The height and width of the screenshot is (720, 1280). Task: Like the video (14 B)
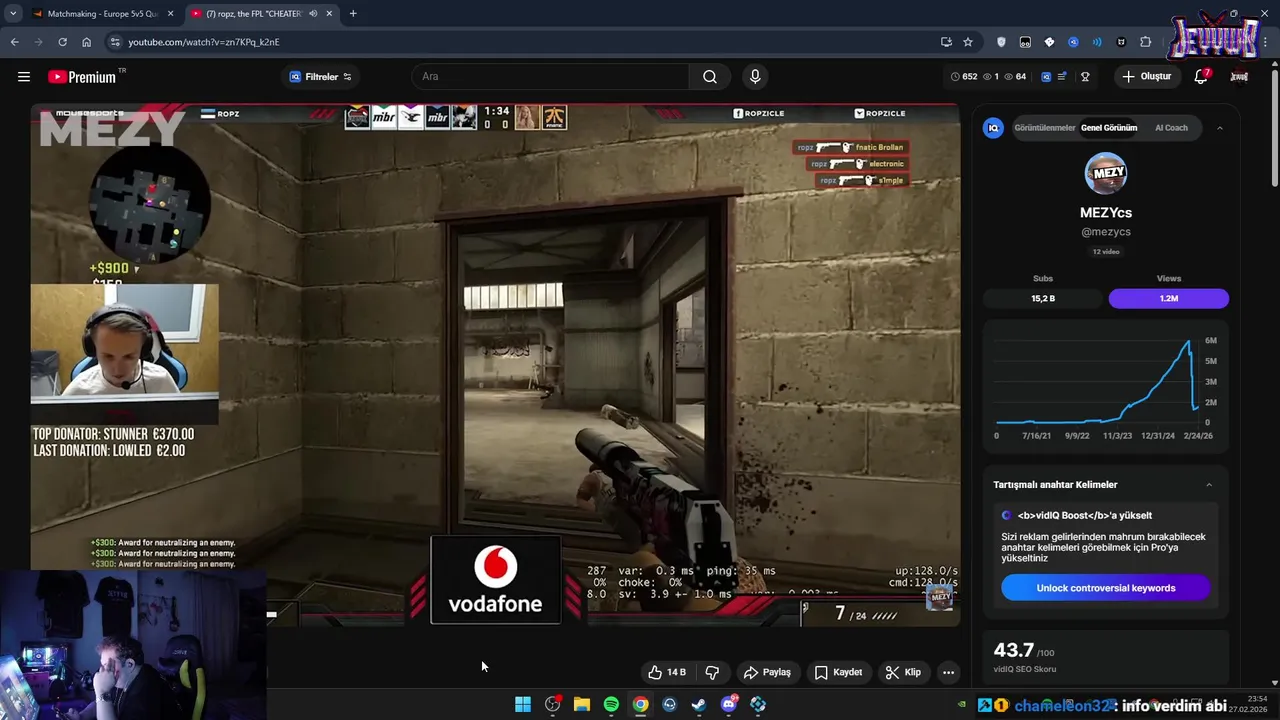(x=667, y=673)
